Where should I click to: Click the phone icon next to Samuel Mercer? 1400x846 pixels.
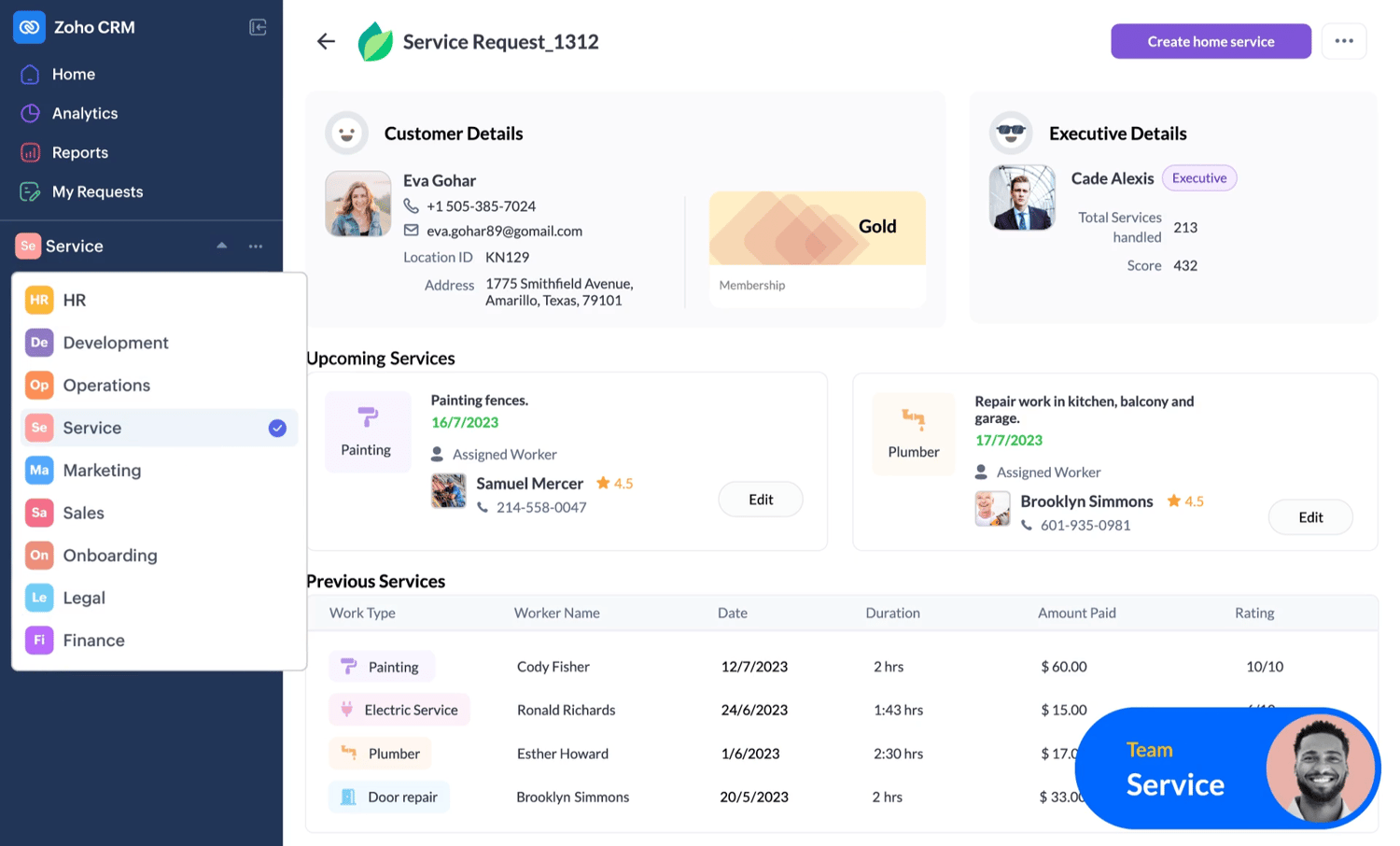tap(483, 507)
